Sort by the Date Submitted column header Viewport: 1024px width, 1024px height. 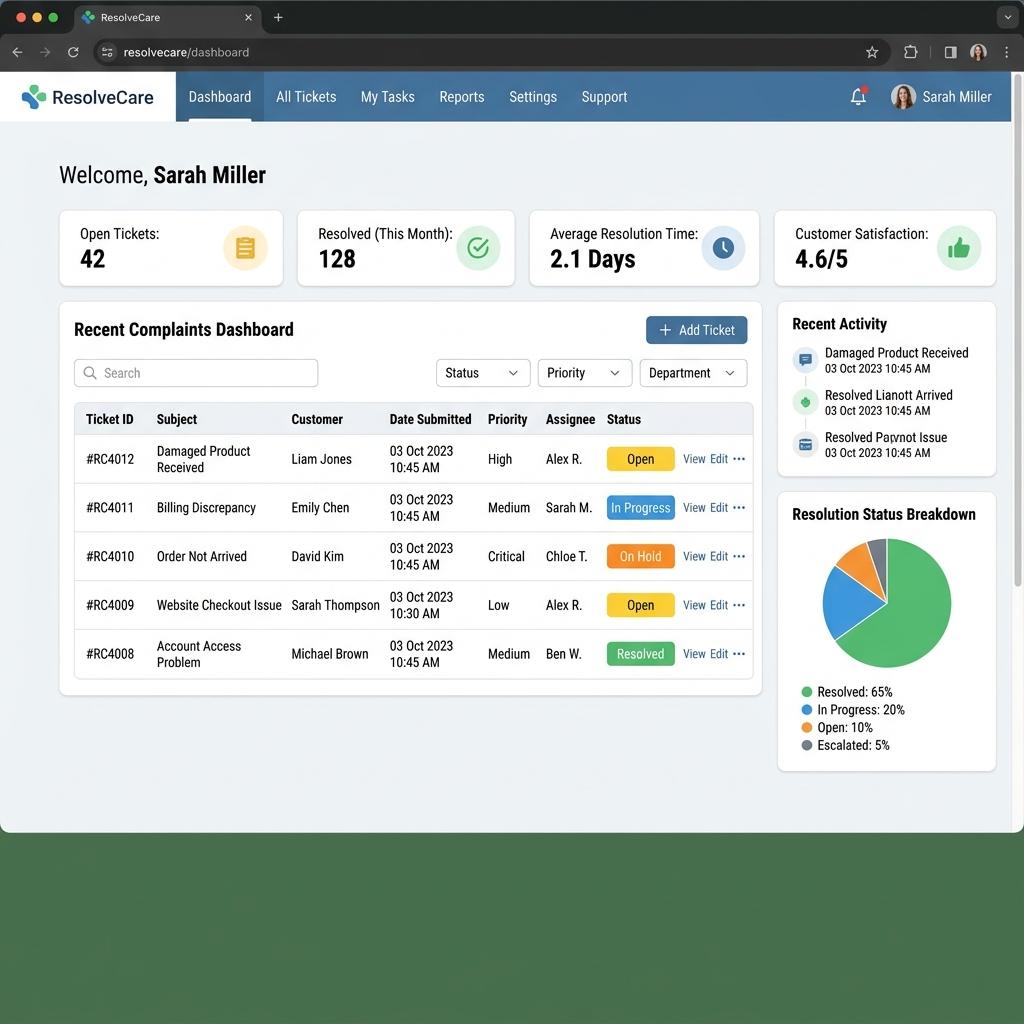coord(430,419)
